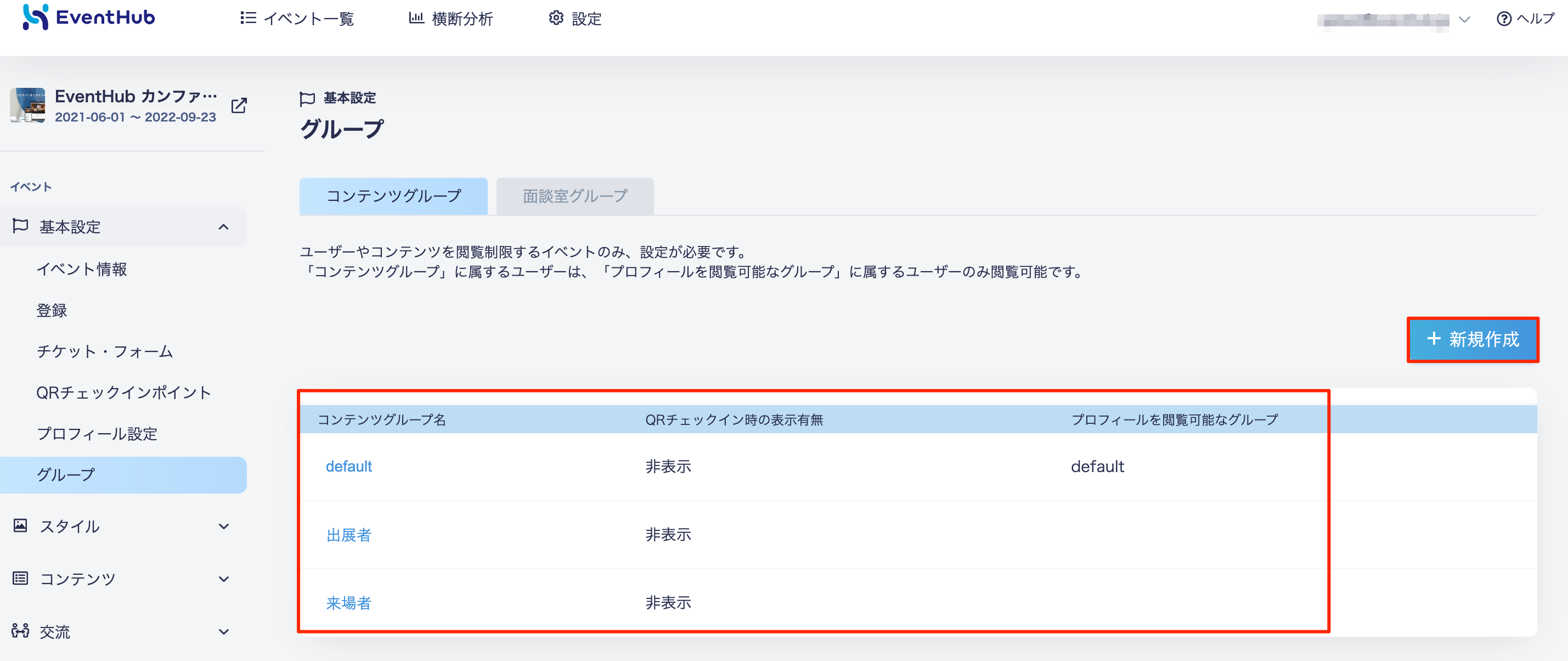
Task: Expand the コンテンツ section chevron
Action: click(223, 579)
